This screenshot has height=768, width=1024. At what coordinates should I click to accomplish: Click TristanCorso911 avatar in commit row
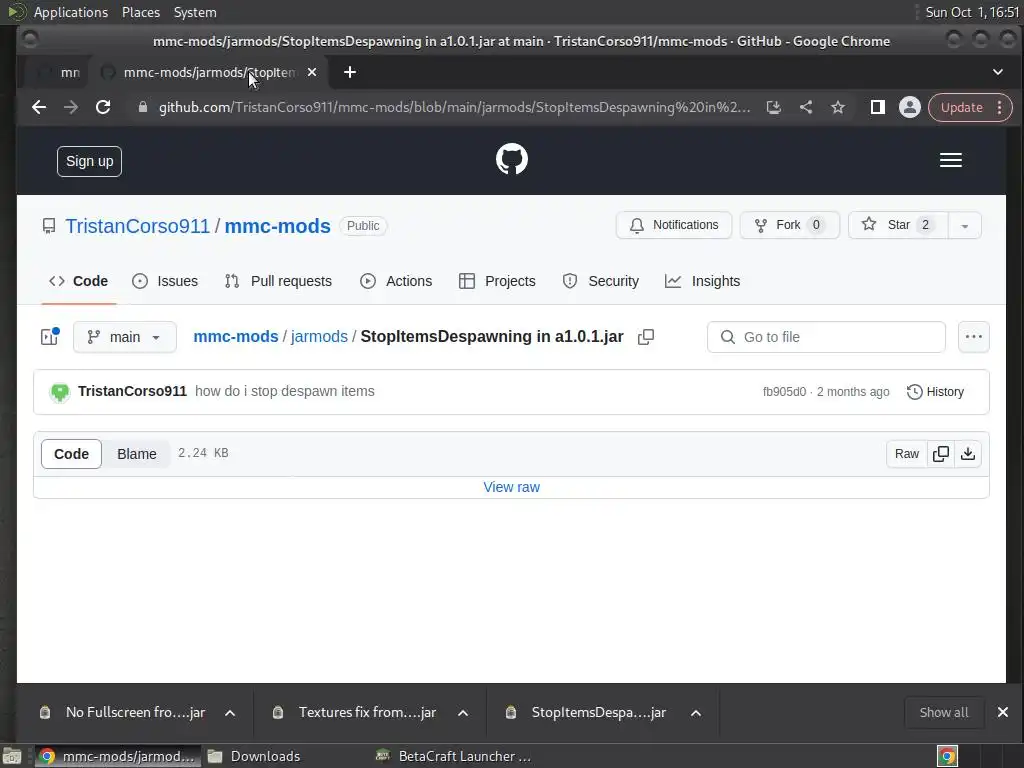tap(60, 392)
